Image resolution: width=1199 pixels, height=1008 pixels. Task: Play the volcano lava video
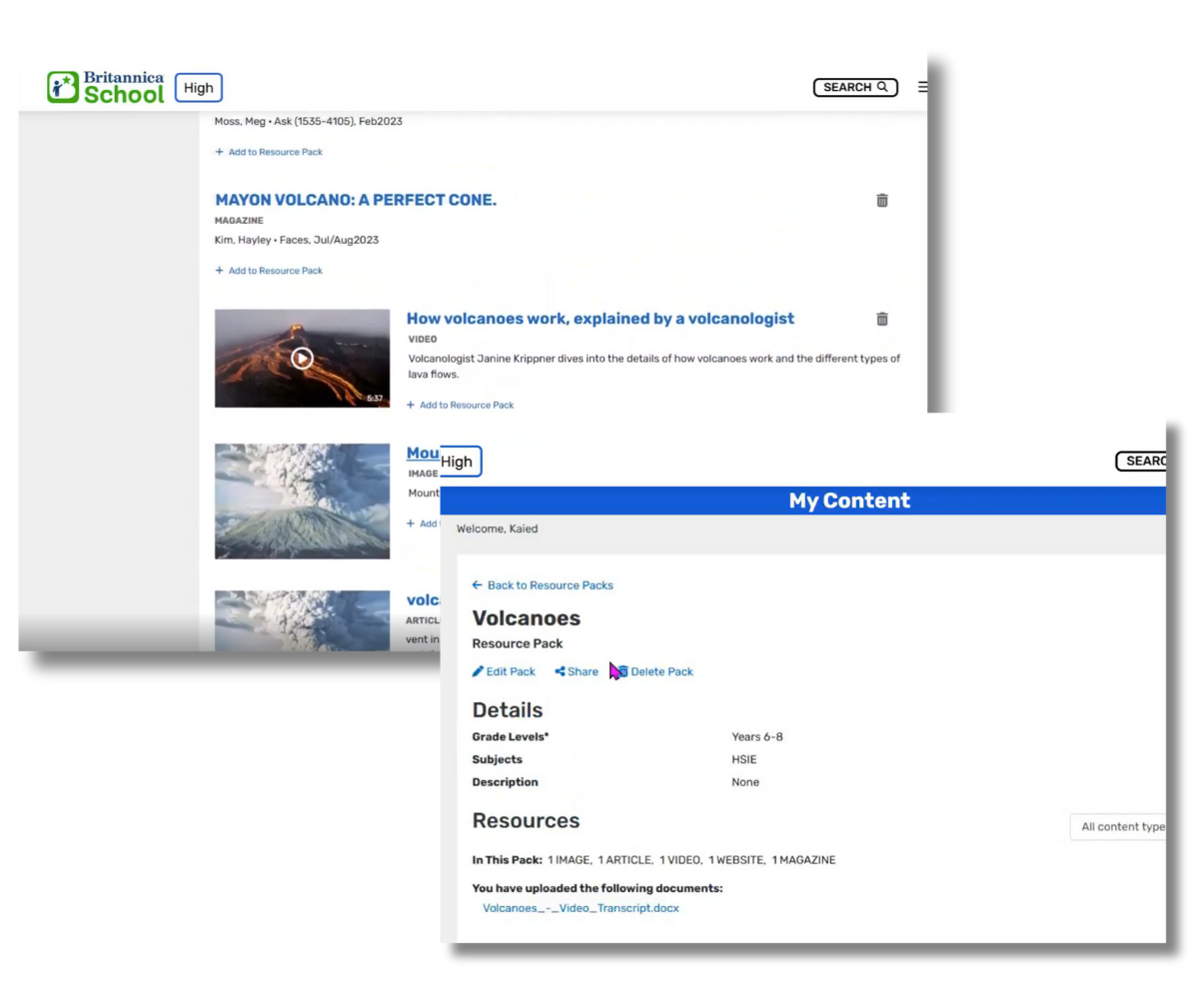click(302, 359)
